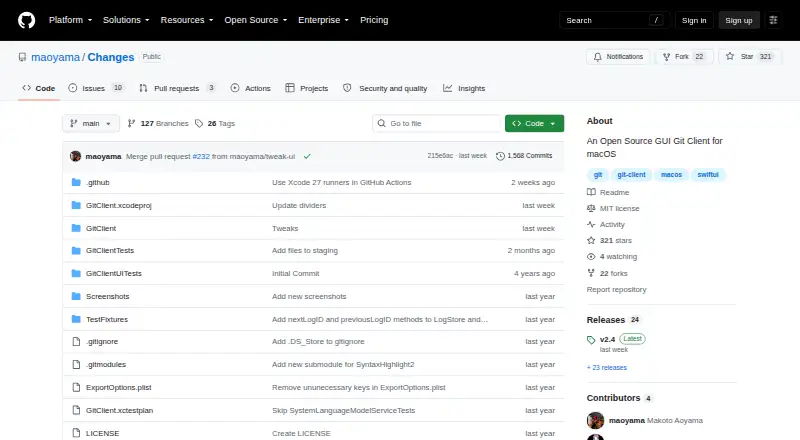Expand the Resources menu
This screenshot has width=800, height=440.
[187, 20]
